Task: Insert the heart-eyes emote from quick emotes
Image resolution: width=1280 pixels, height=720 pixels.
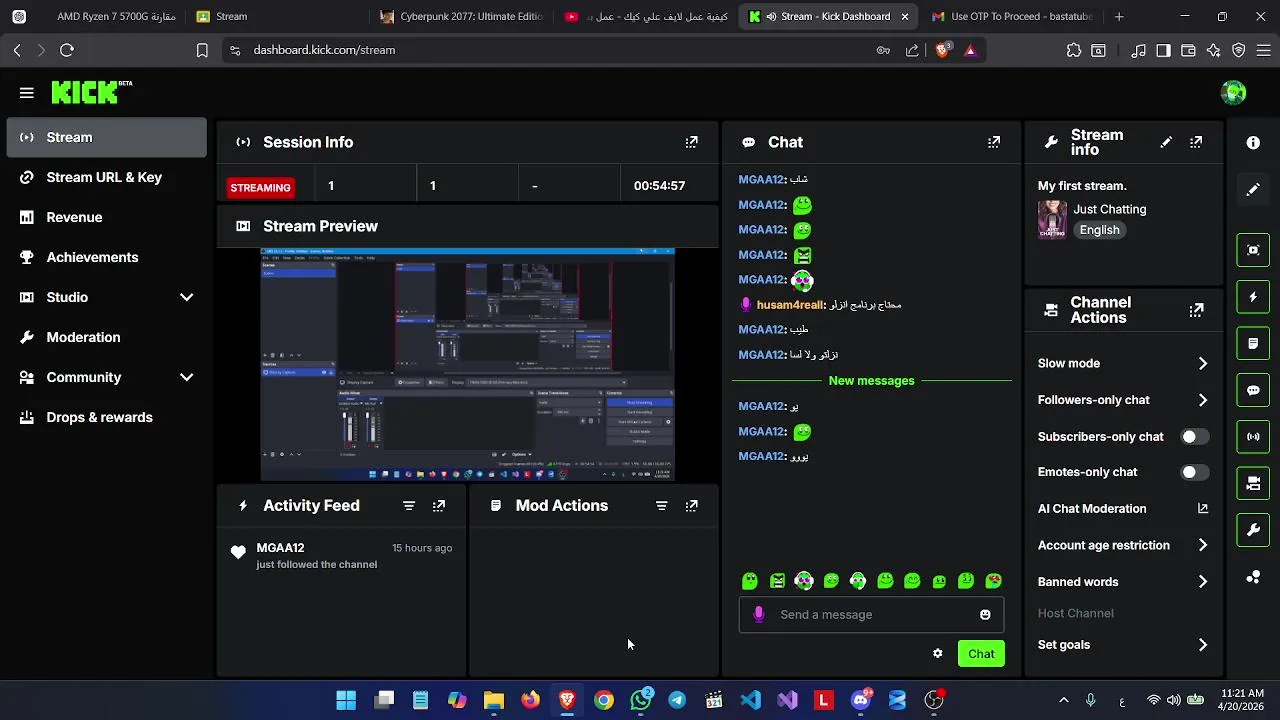Action: (993, 581)
